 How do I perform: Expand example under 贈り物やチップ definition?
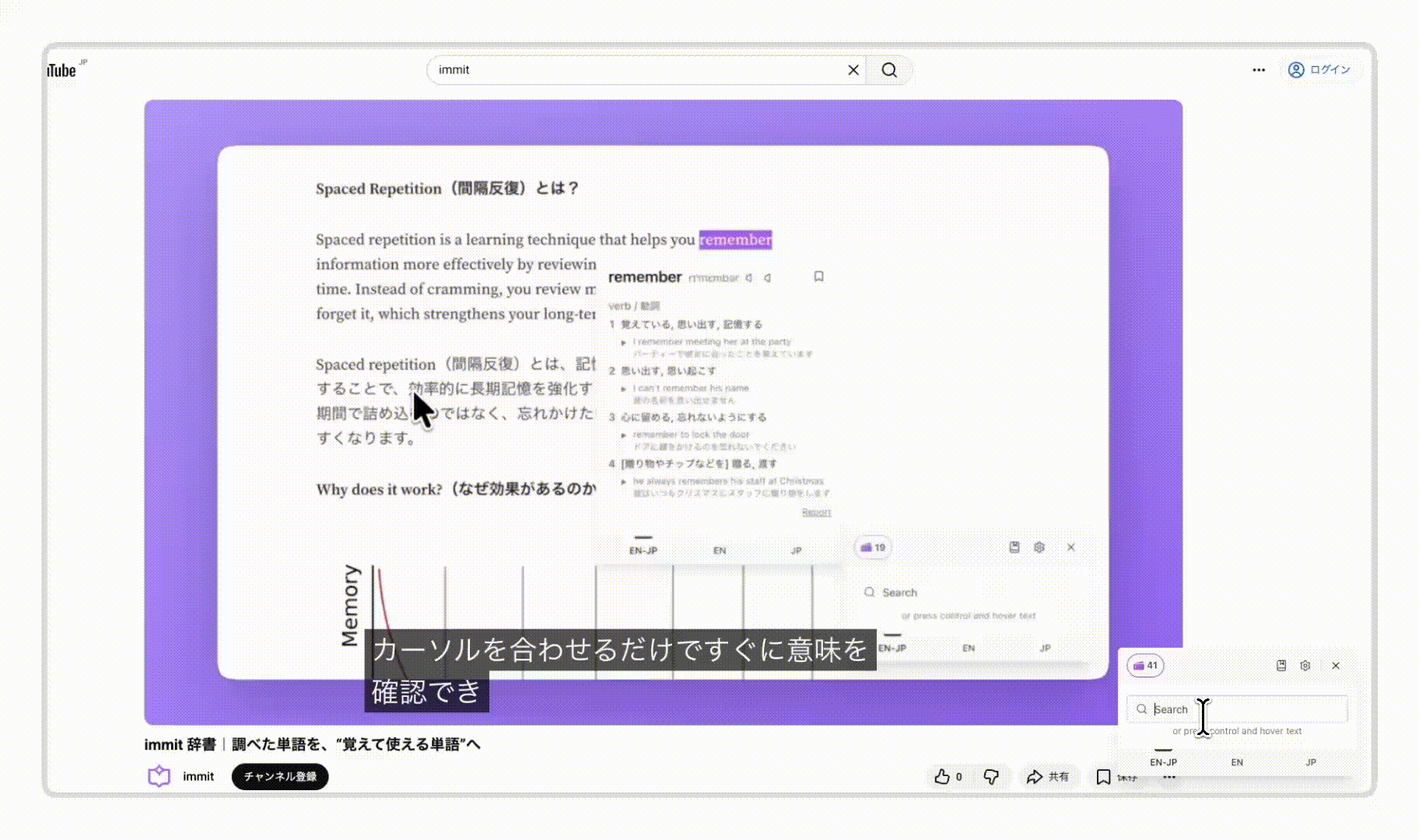click(624, 481)
